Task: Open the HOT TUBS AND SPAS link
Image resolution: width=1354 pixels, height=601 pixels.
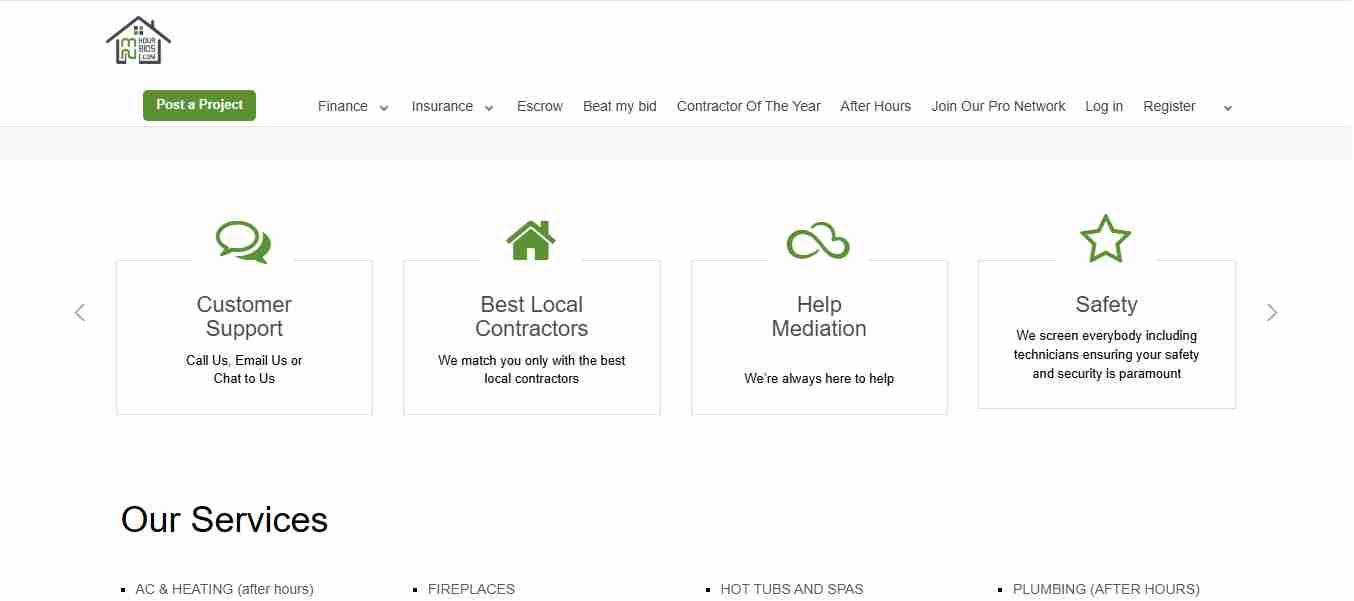Action: click(792, 589)
